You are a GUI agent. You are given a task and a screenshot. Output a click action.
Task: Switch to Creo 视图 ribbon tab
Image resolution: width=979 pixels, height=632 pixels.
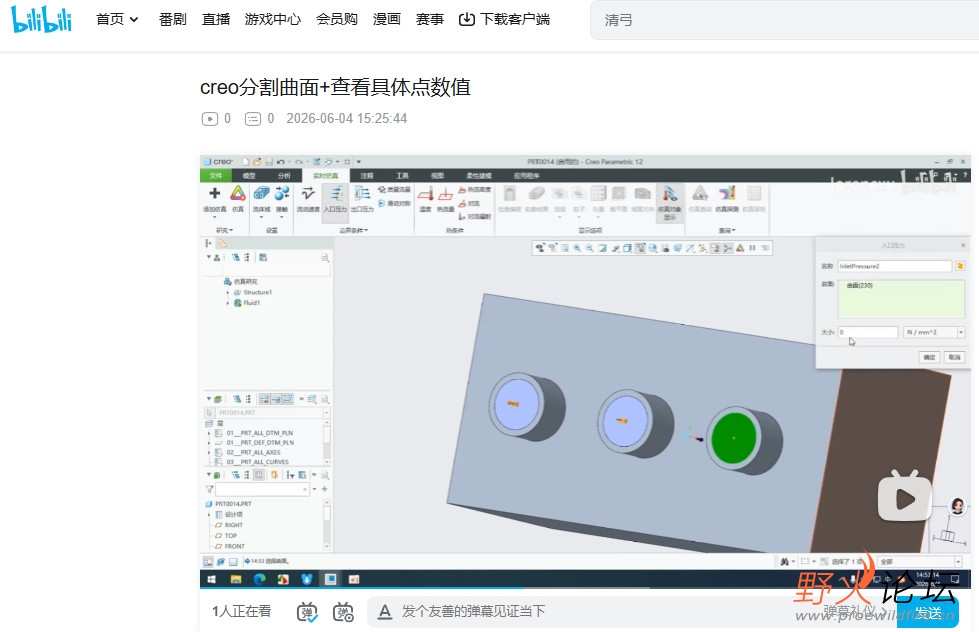tap(438, 175)
